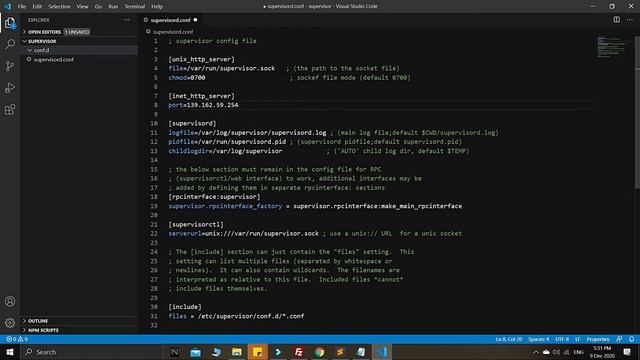Image resolution: width=640 pixels, height=360 pixels.
Task: Open the Windows Start menu
Action: click(10, 352)
